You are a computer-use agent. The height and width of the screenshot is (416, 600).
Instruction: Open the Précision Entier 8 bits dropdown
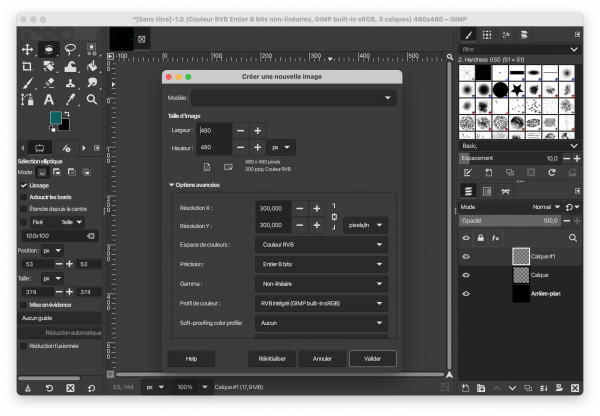tap(321, 264)
